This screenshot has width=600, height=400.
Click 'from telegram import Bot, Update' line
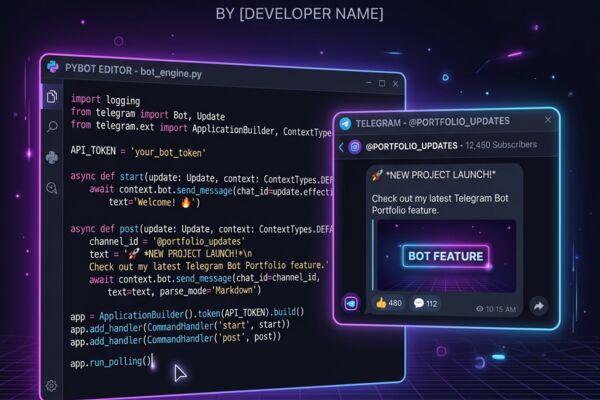point(148,114)
